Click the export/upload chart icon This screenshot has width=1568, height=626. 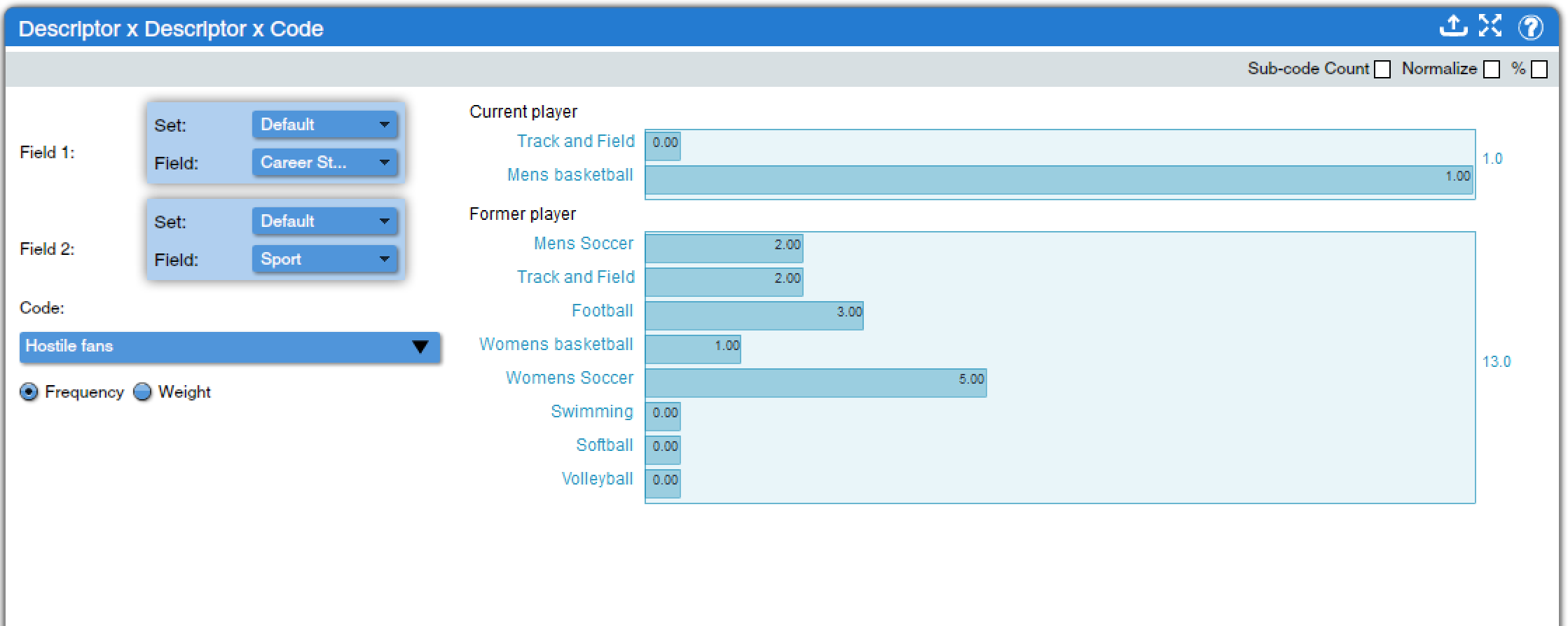[x=1453, y=27]
